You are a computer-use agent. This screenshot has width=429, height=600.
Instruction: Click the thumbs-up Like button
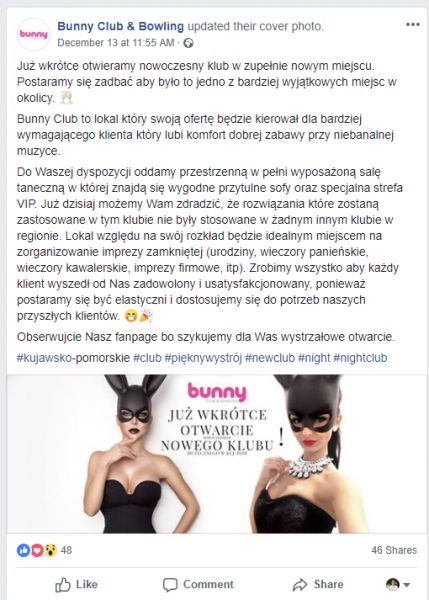point(76,584)
